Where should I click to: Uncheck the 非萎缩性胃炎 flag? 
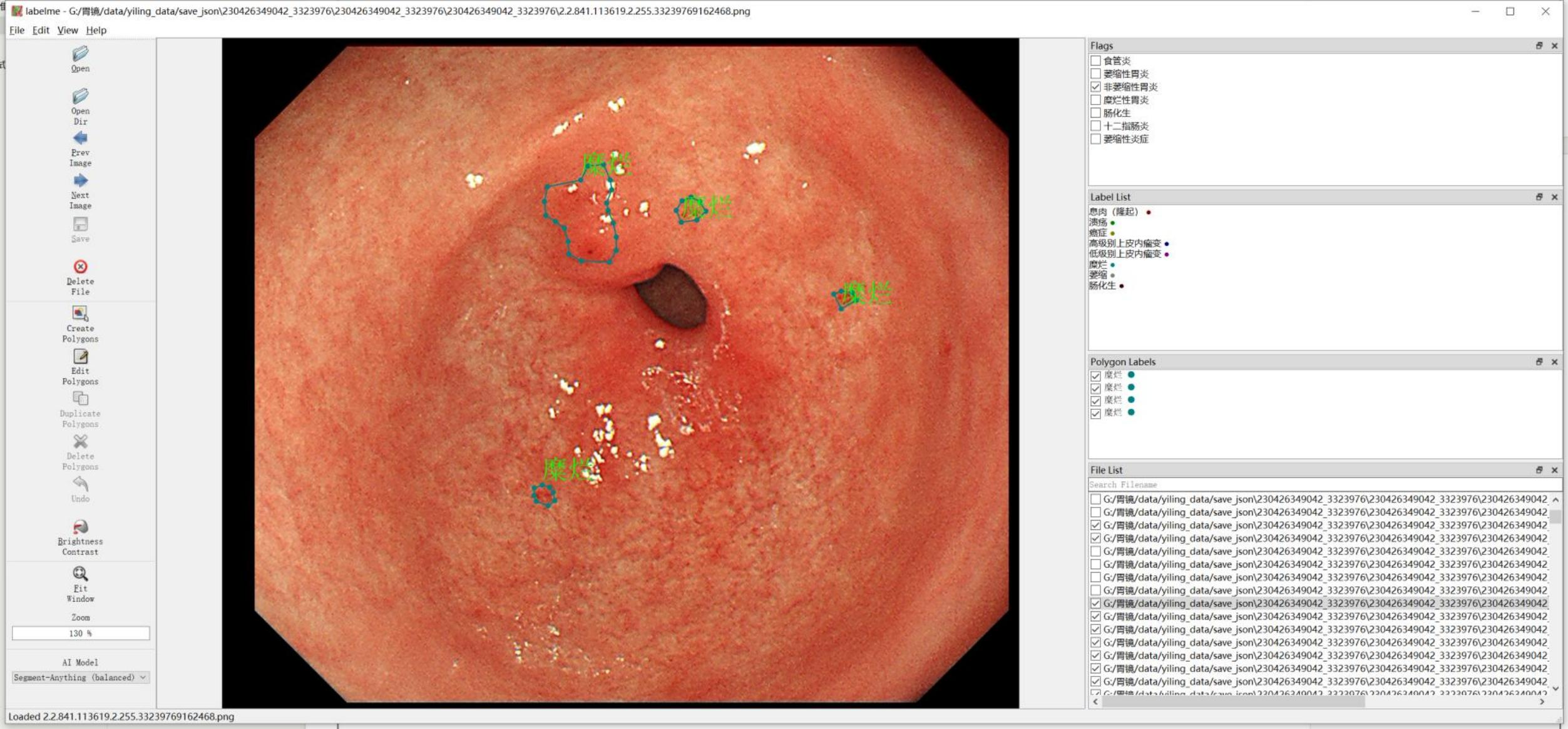(x=1095, y=87)
